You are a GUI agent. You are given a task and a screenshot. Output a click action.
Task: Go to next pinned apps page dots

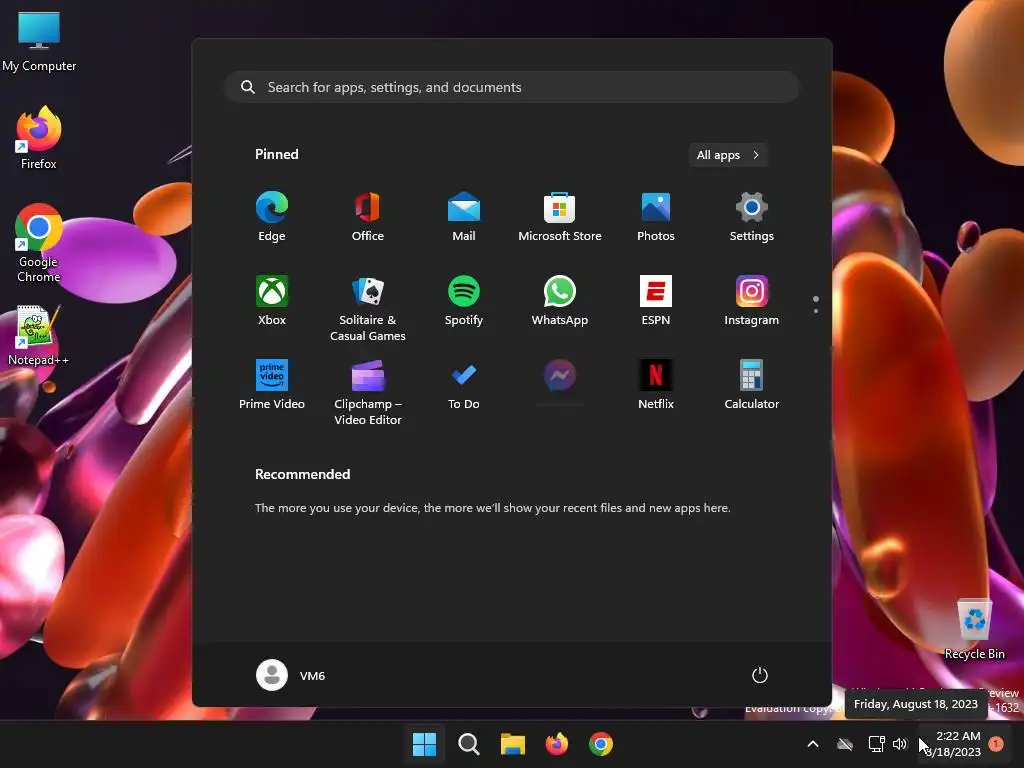pos(816,304)
